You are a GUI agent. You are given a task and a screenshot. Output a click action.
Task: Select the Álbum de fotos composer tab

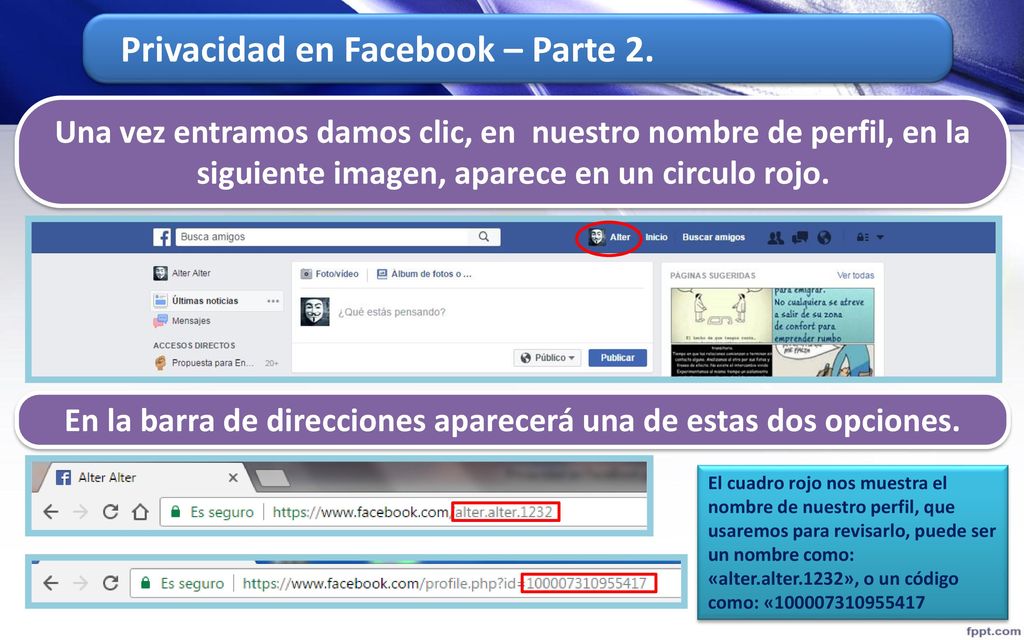click(424, 274)
